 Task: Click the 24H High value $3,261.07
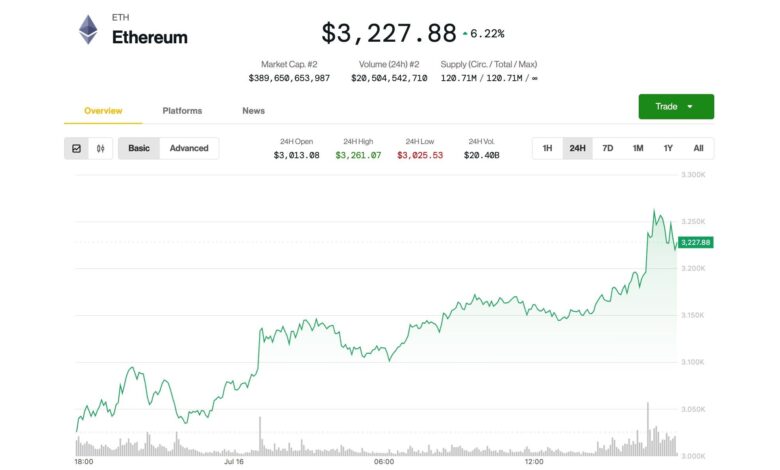pyautogui.click(x=358, y=155)
